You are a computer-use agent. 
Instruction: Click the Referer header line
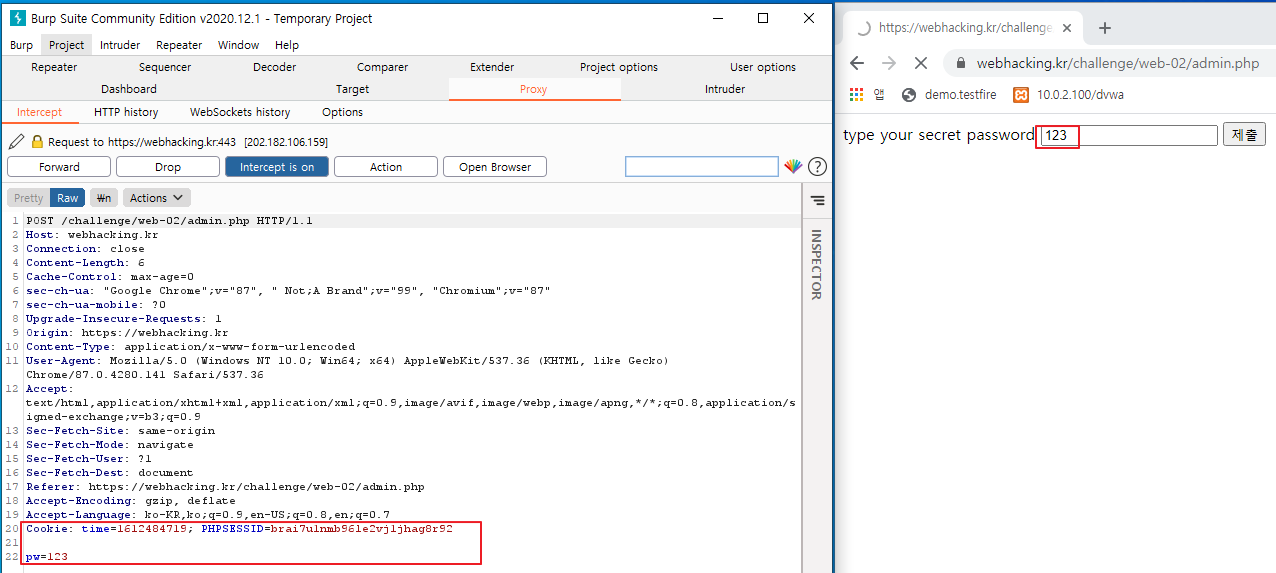point(225,487)
